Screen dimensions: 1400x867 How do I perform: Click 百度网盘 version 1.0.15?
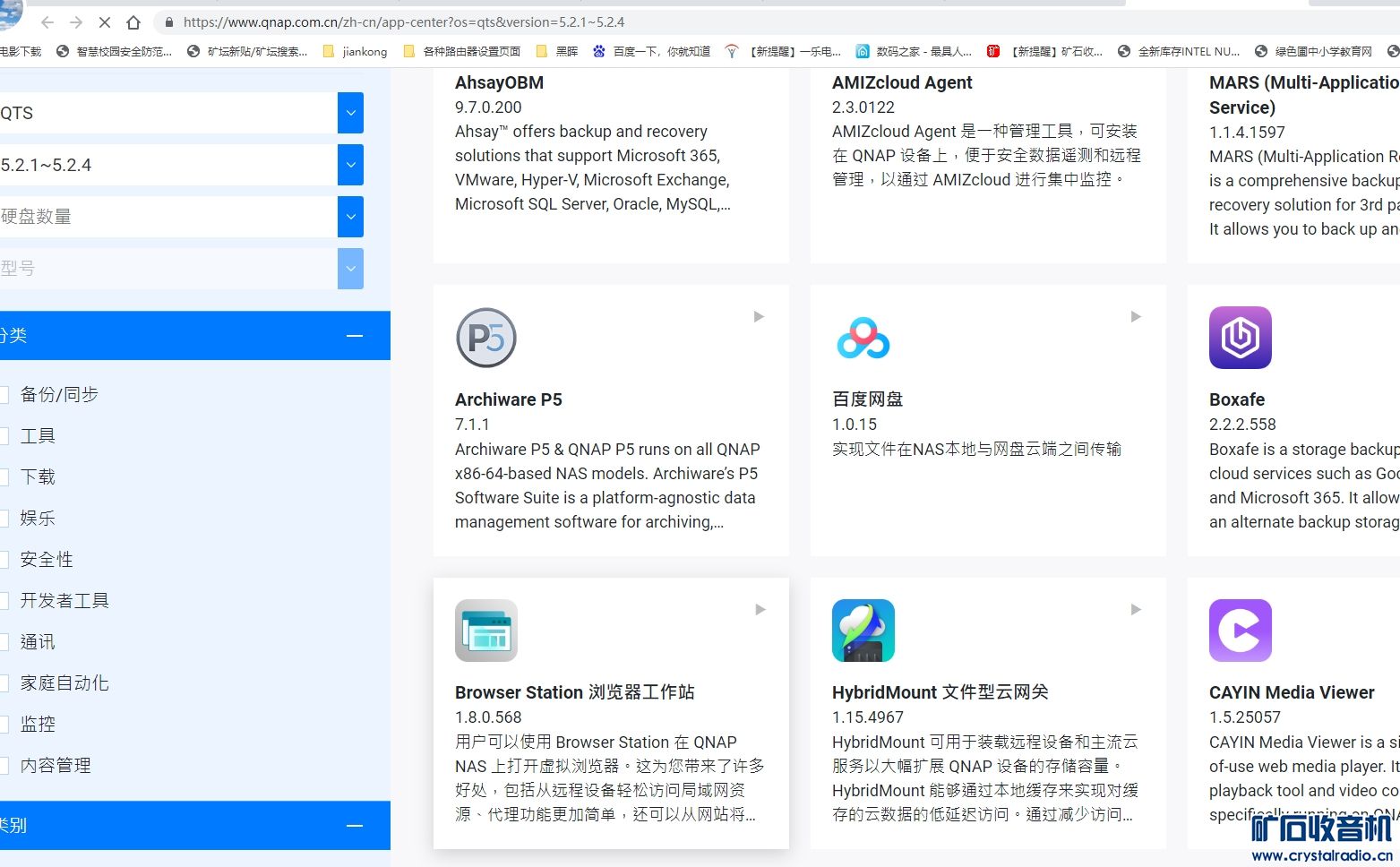pos(855,425)
